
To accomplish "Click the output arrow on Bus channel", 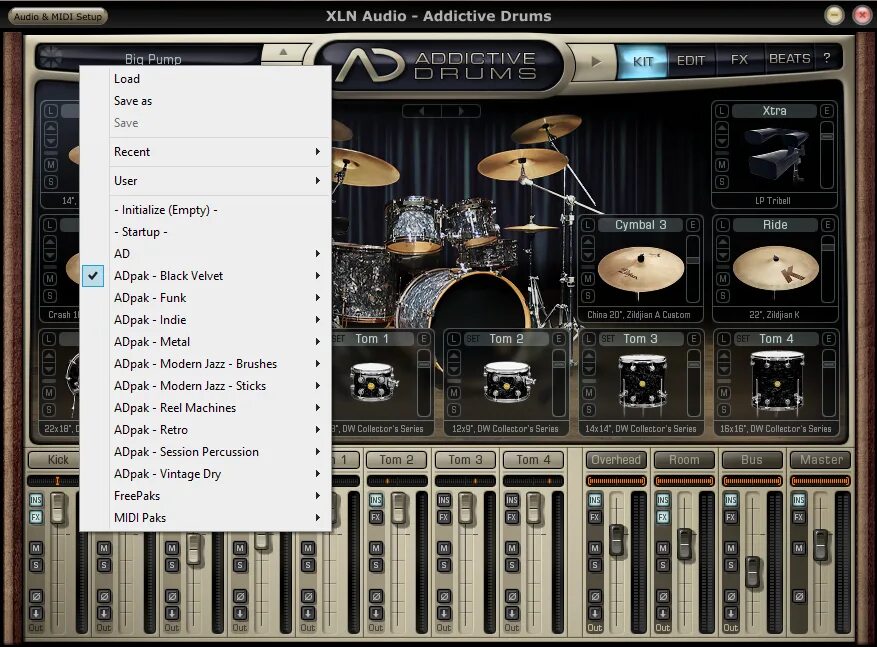I will click(x=731, y=613).
